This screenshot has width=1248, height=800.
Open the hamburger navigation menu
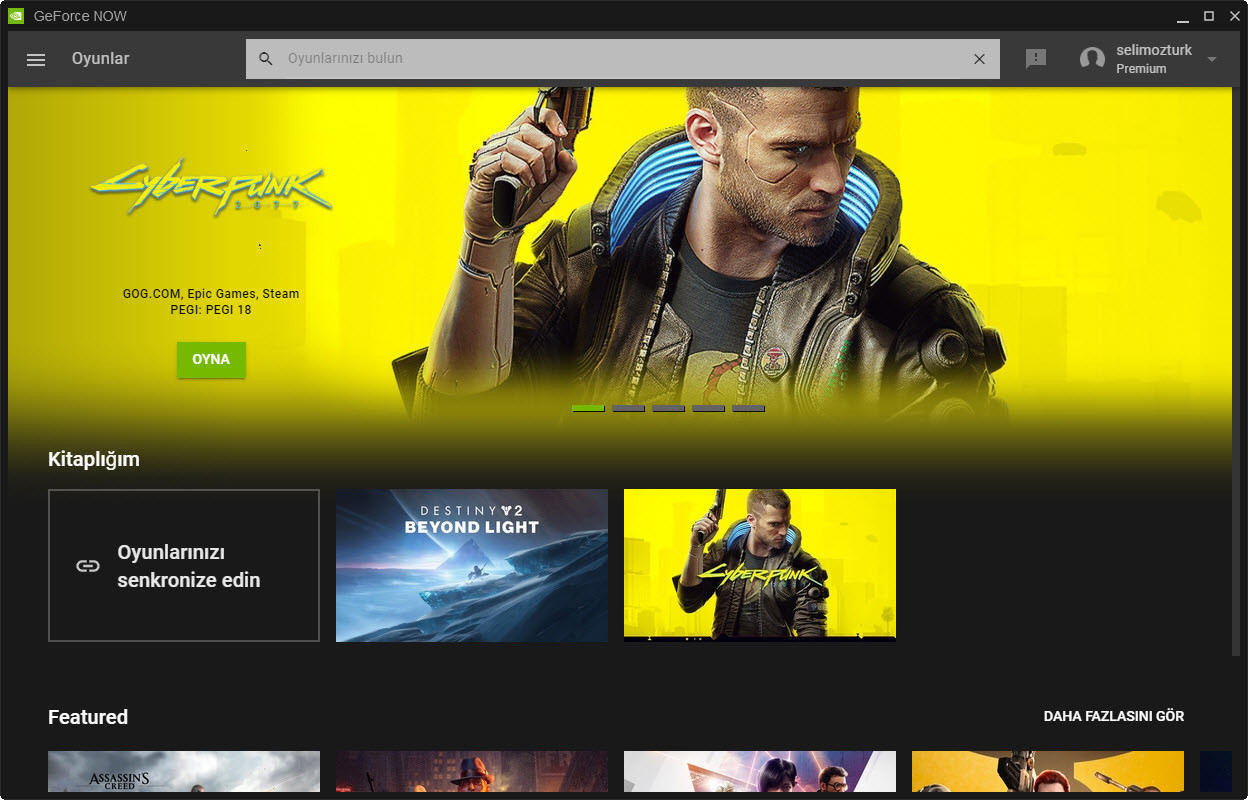36,59
